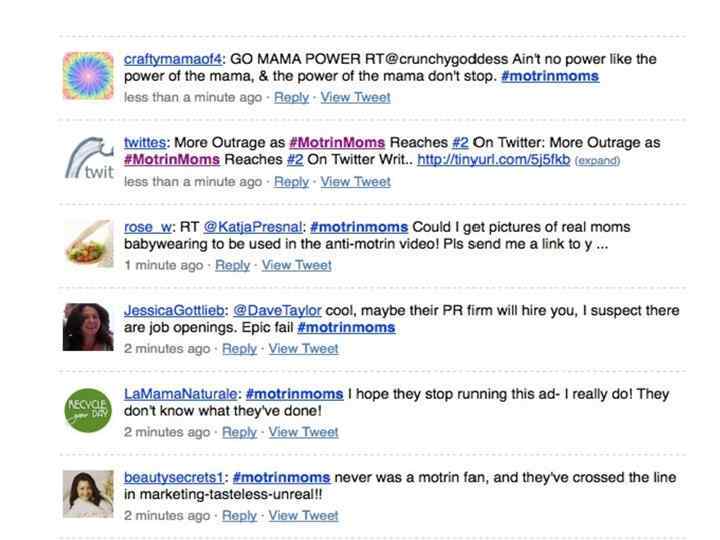Reply to craftymamaof4's tweet

pos(291,97)
